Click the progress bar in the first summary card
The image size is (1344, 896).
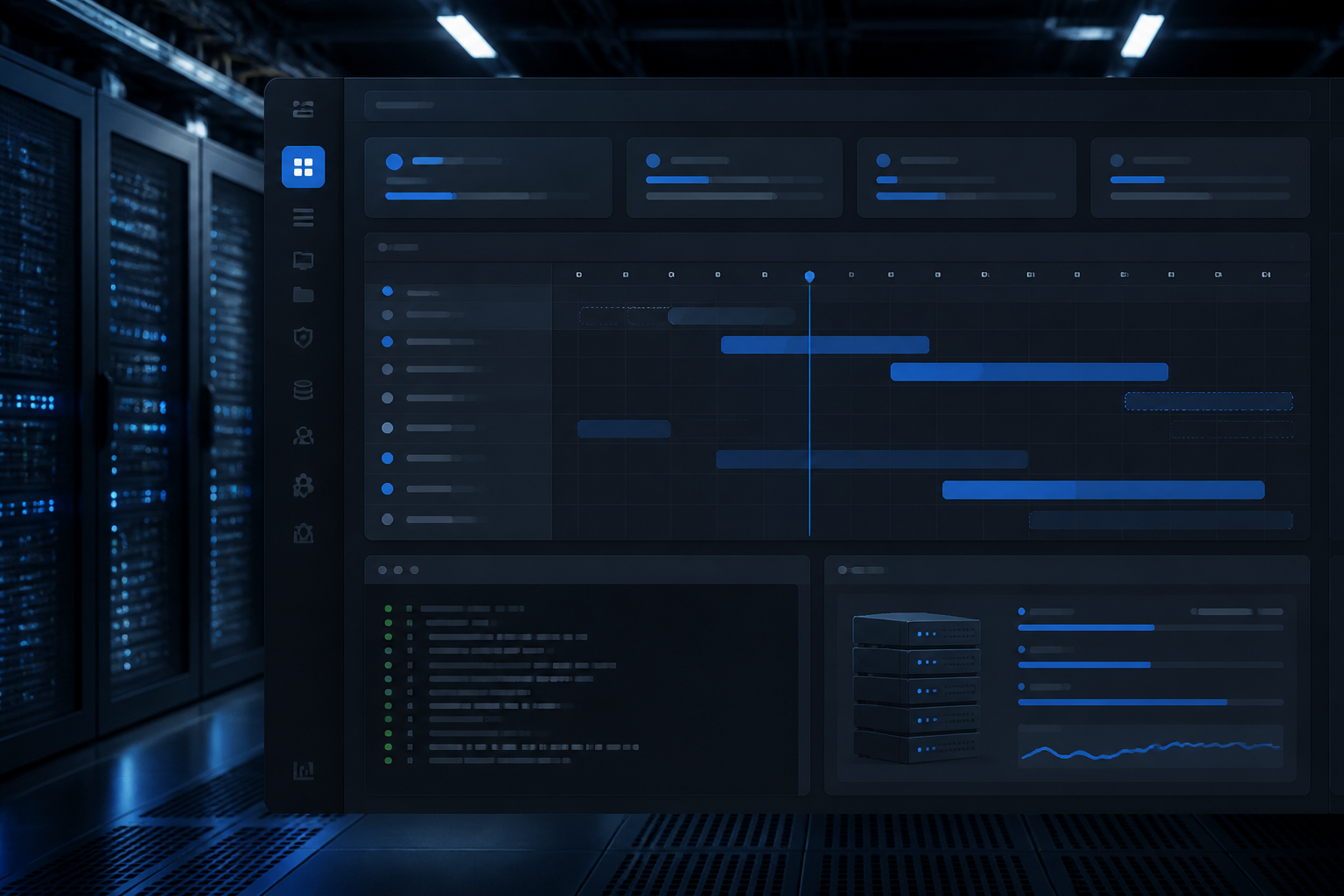coord(486,196)
